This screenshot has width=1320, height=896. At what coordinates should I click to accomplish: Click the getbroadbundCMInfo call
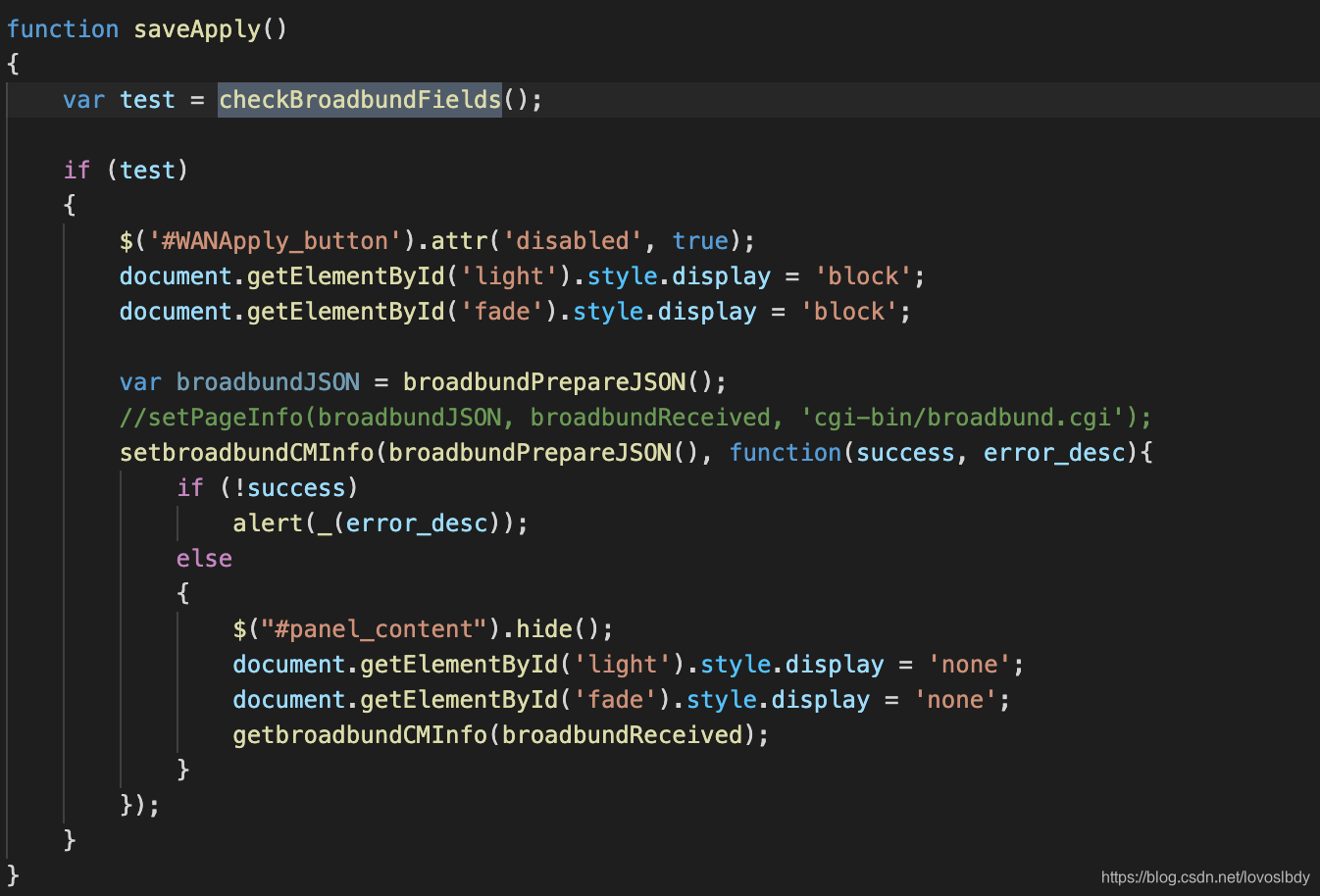(360, 735)
